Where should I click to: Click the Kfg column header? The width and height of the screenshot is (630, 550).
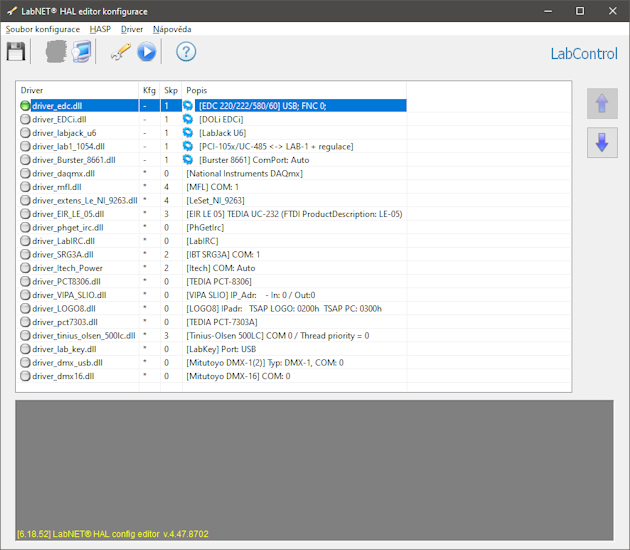click(149, 90)
